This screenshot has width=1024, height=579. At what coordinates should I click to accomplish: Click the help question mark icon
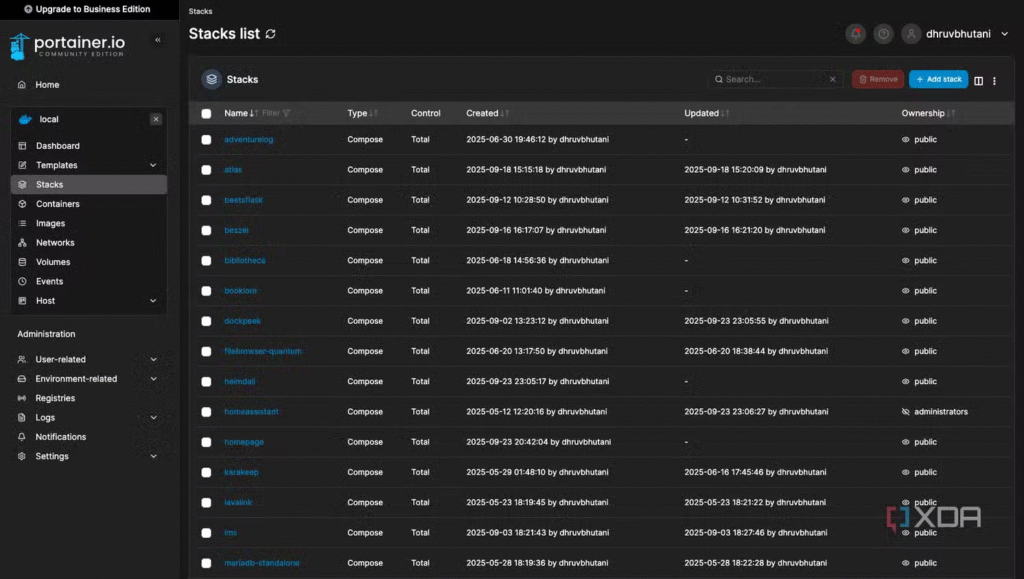click(x=883, y=34)
